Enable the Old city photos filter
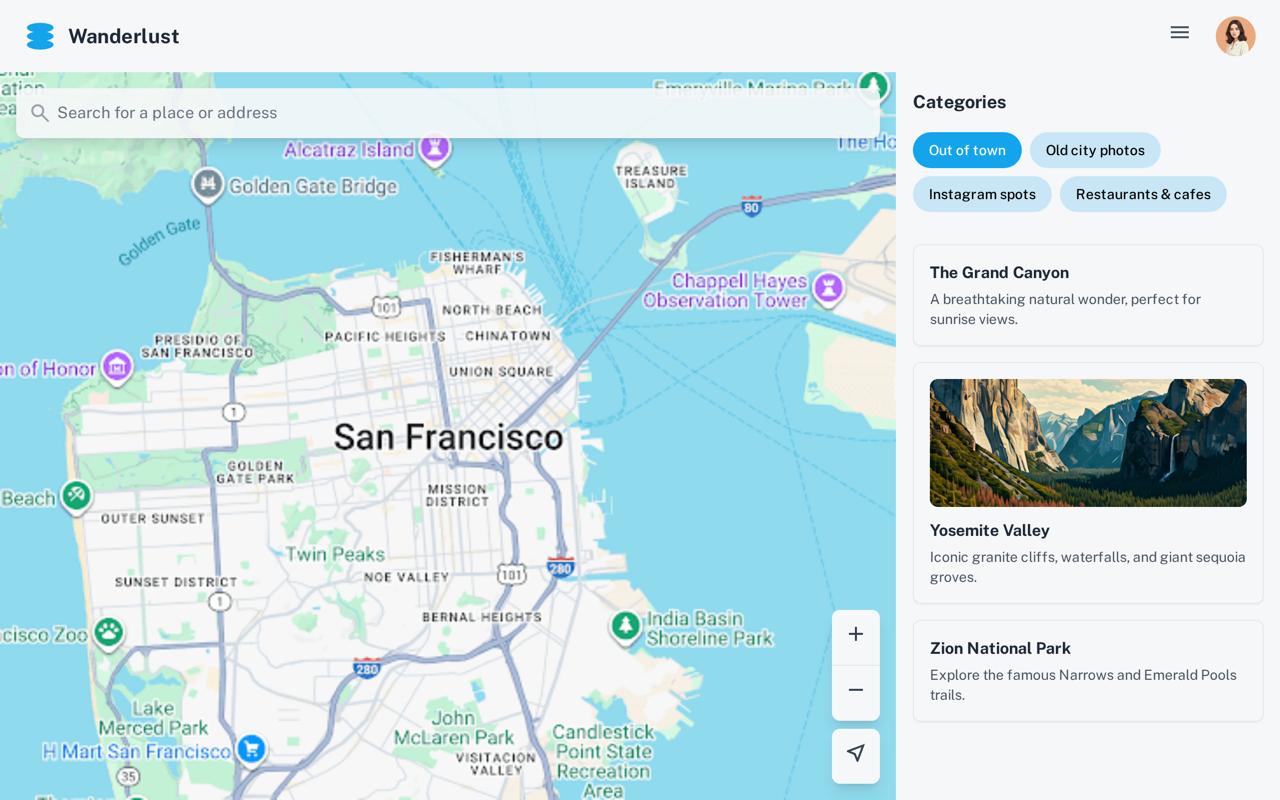Viewport: 1280px width, 800px height. click(x=1094, y=150)
